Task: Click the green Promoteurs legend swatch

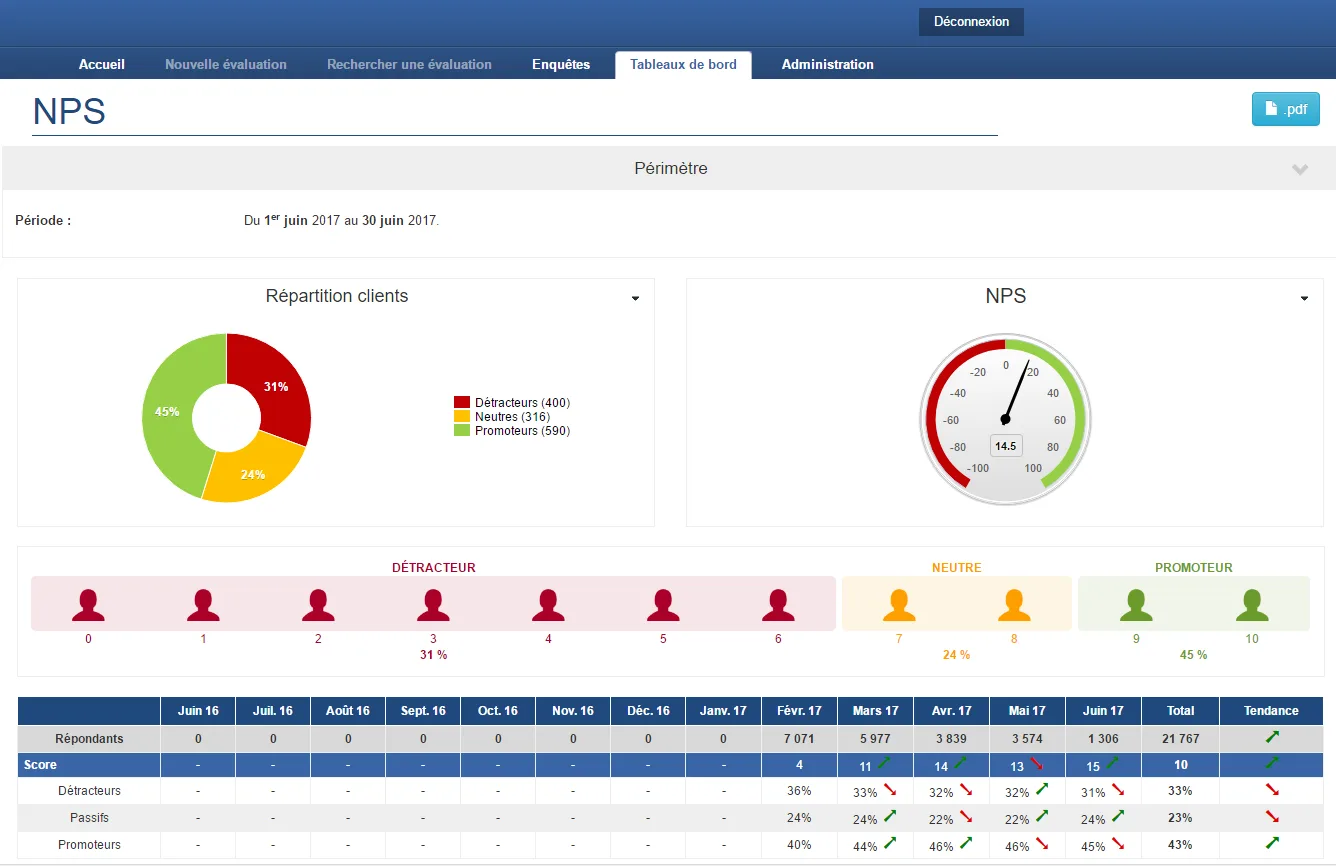Action: pyautogui.click(x=462, y=430)
